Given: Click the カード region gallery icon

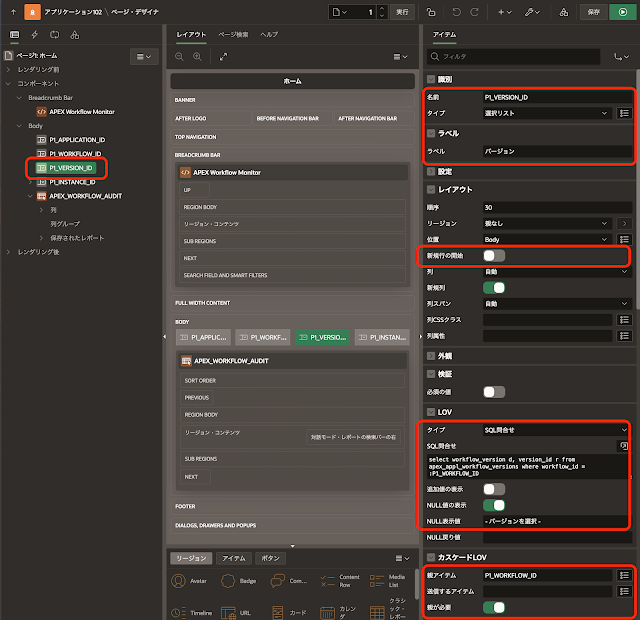Looking at the screenshot, I should (x=278, y=613).
